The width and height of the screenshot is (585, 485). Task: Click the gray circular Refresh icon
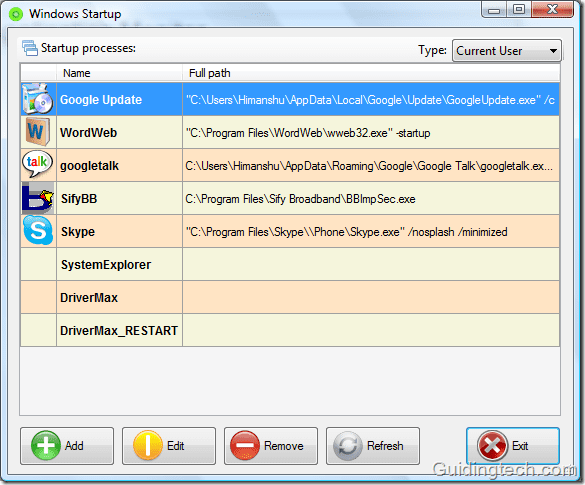point(347,446)
